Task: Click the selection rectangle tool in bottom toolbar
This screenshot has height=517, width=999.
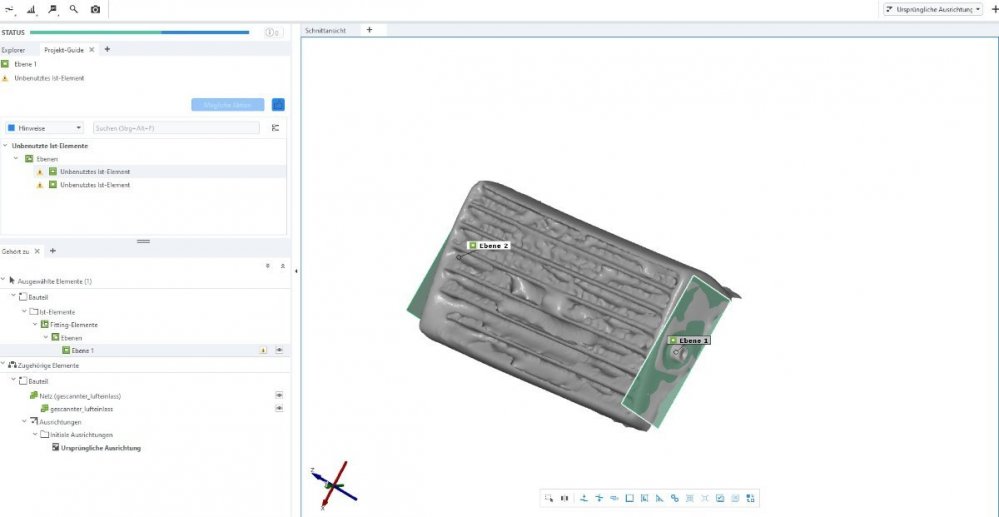Action: (548, 498)
